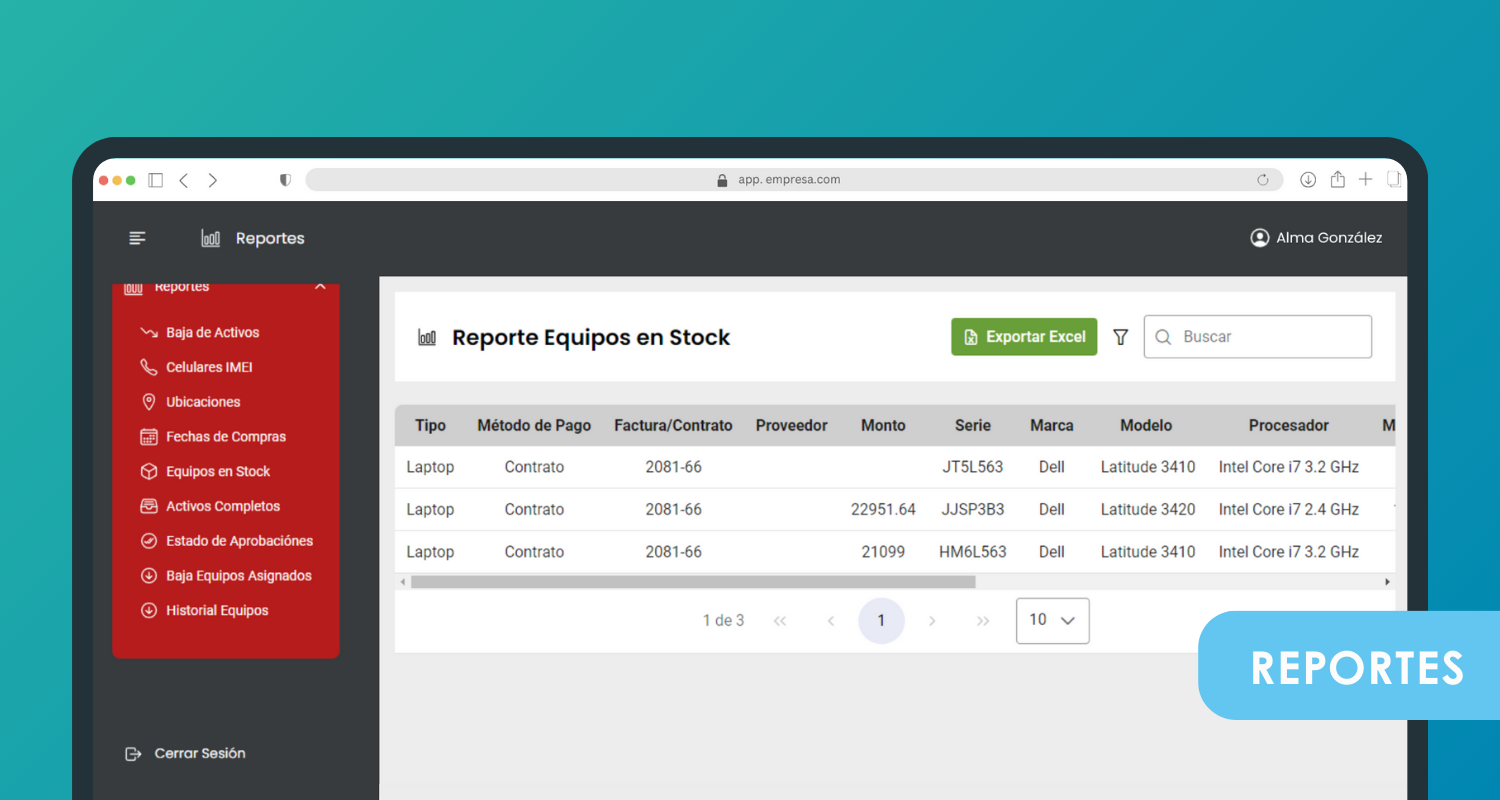Open Baja de Activos report
This screenshot has height=800, width=1500.
pyautogui.click(x=212, y=333)
